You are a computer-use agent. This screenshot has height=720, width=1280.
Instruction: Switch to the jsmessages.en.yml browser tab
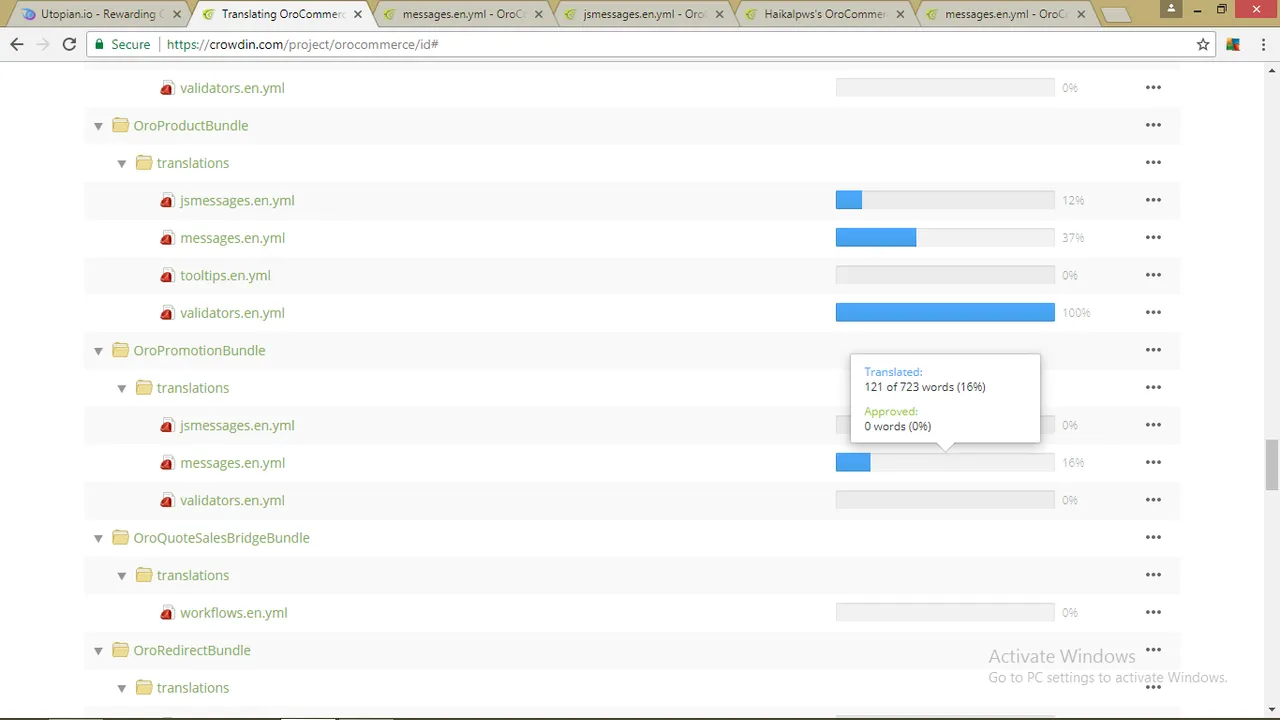click(x=643, y=14)
